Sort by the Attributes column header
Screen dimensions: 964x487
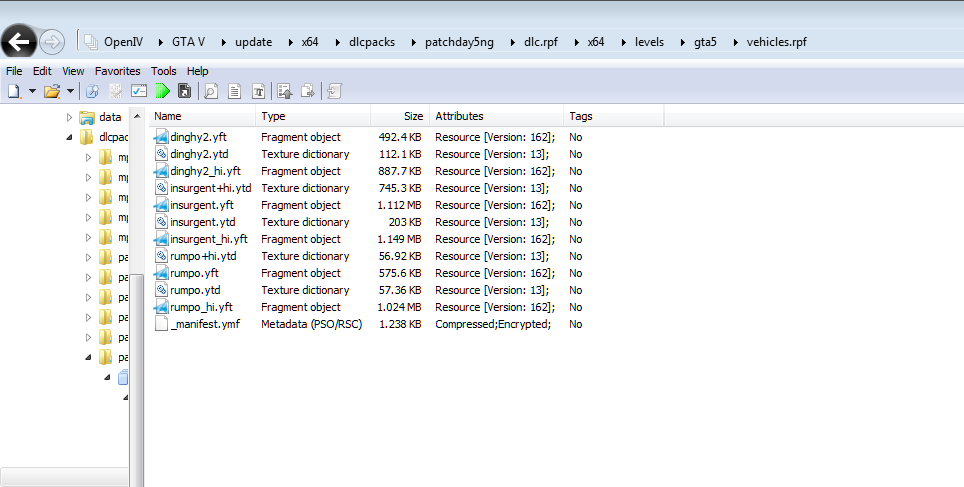(495, 116)
